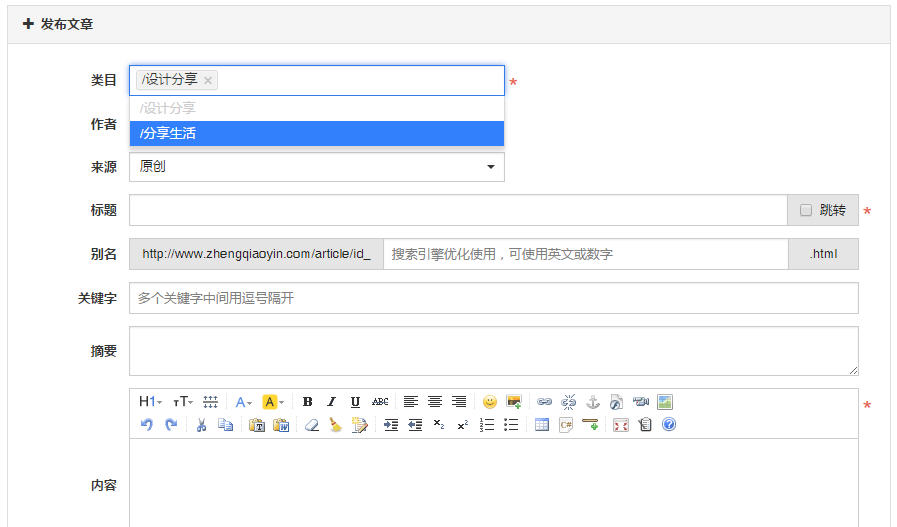This screenshot has width=897, height=527.
Task: Paste from Word
Action: [x=281, y=425]
